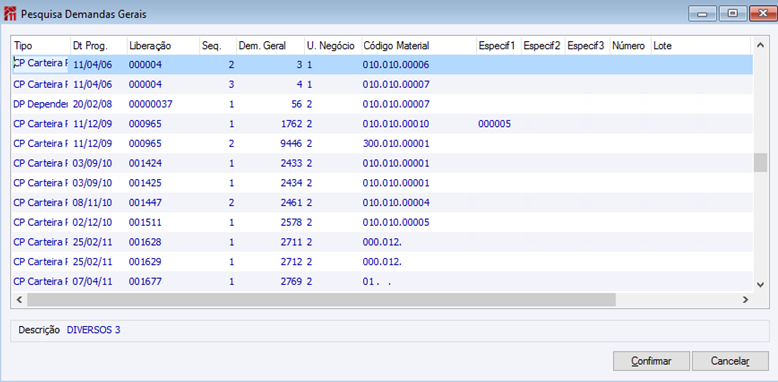Click the vertical scrollbar up arrow
The image size is (778, 382).
click(760, 45)
